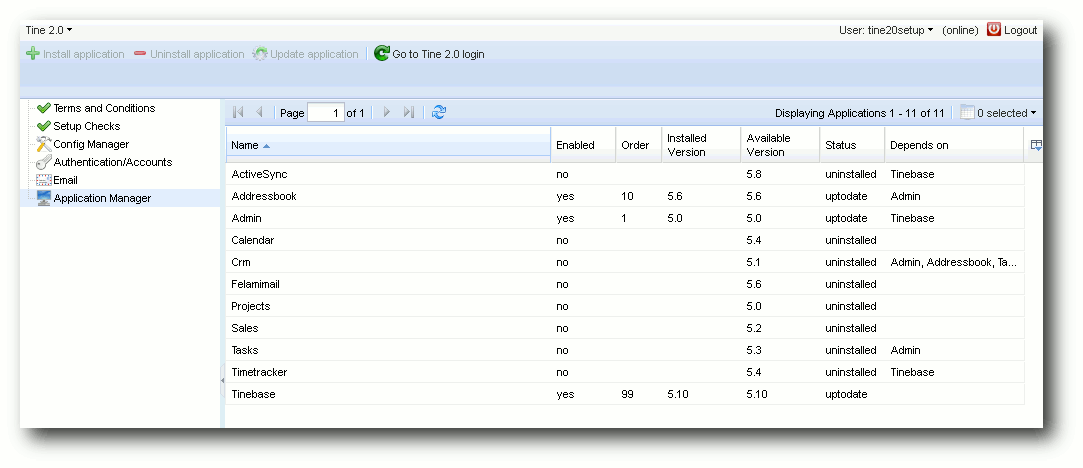Select the Addressbook row
This screenshot has width=1083, height=468.
tap(624, 196)
